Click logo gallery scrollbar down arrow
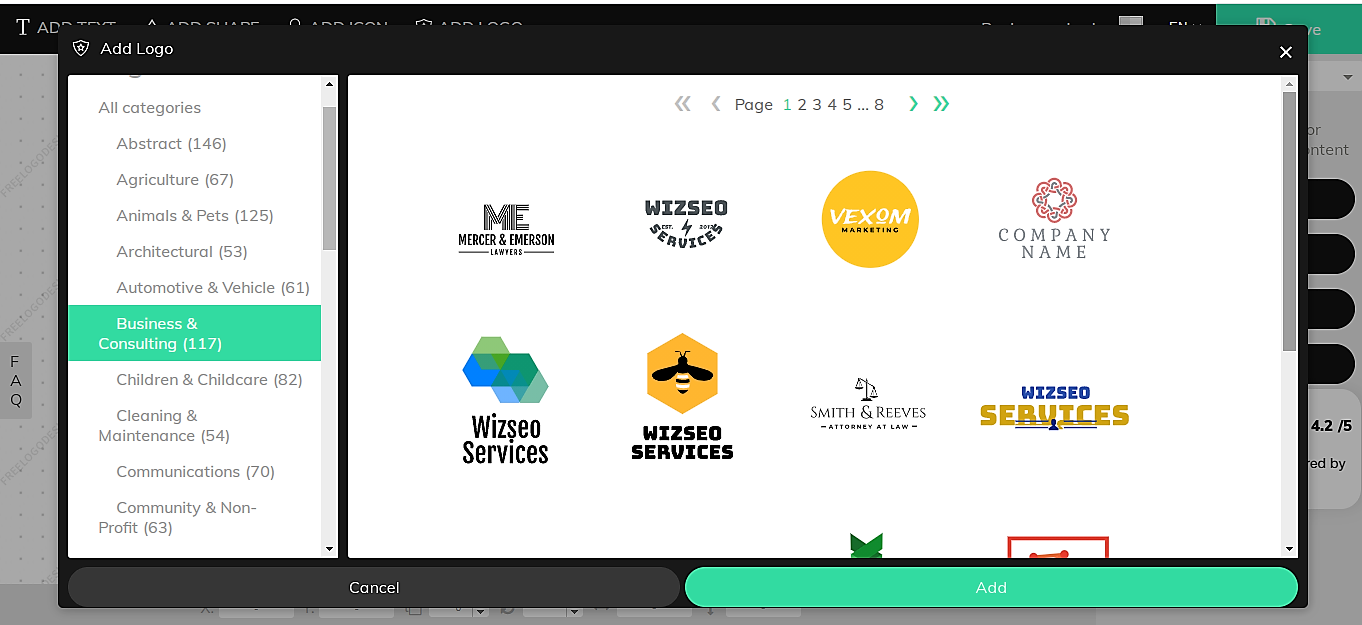 1289,549
